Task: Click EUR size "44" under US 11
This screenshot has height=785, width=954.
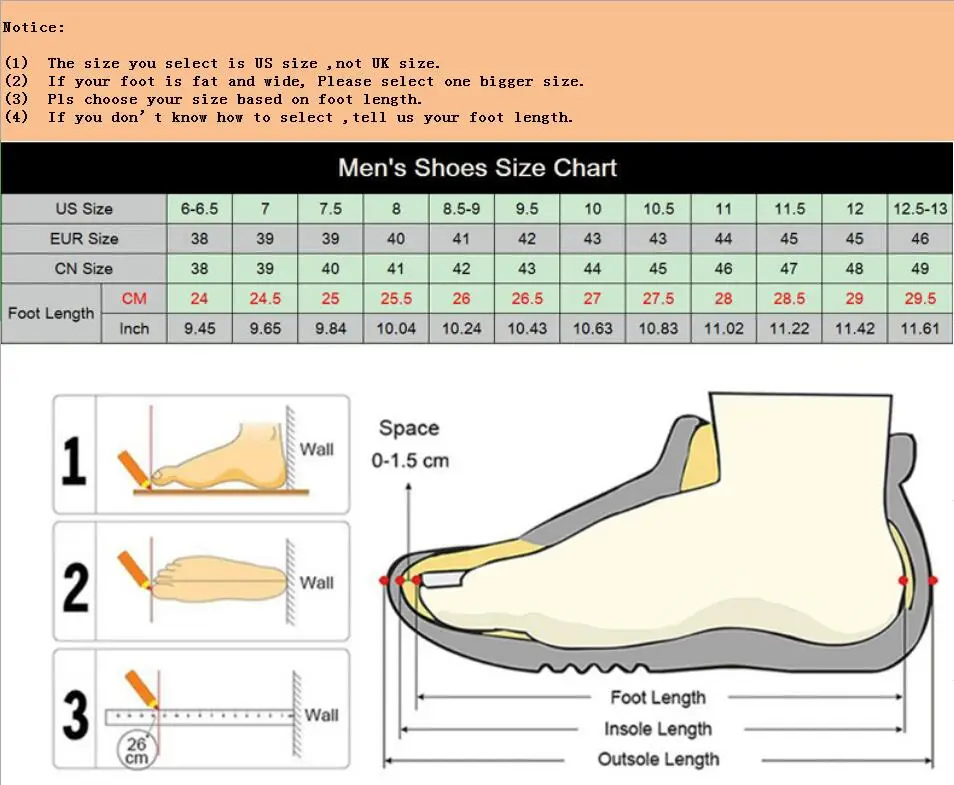Action: coord(723,239)
